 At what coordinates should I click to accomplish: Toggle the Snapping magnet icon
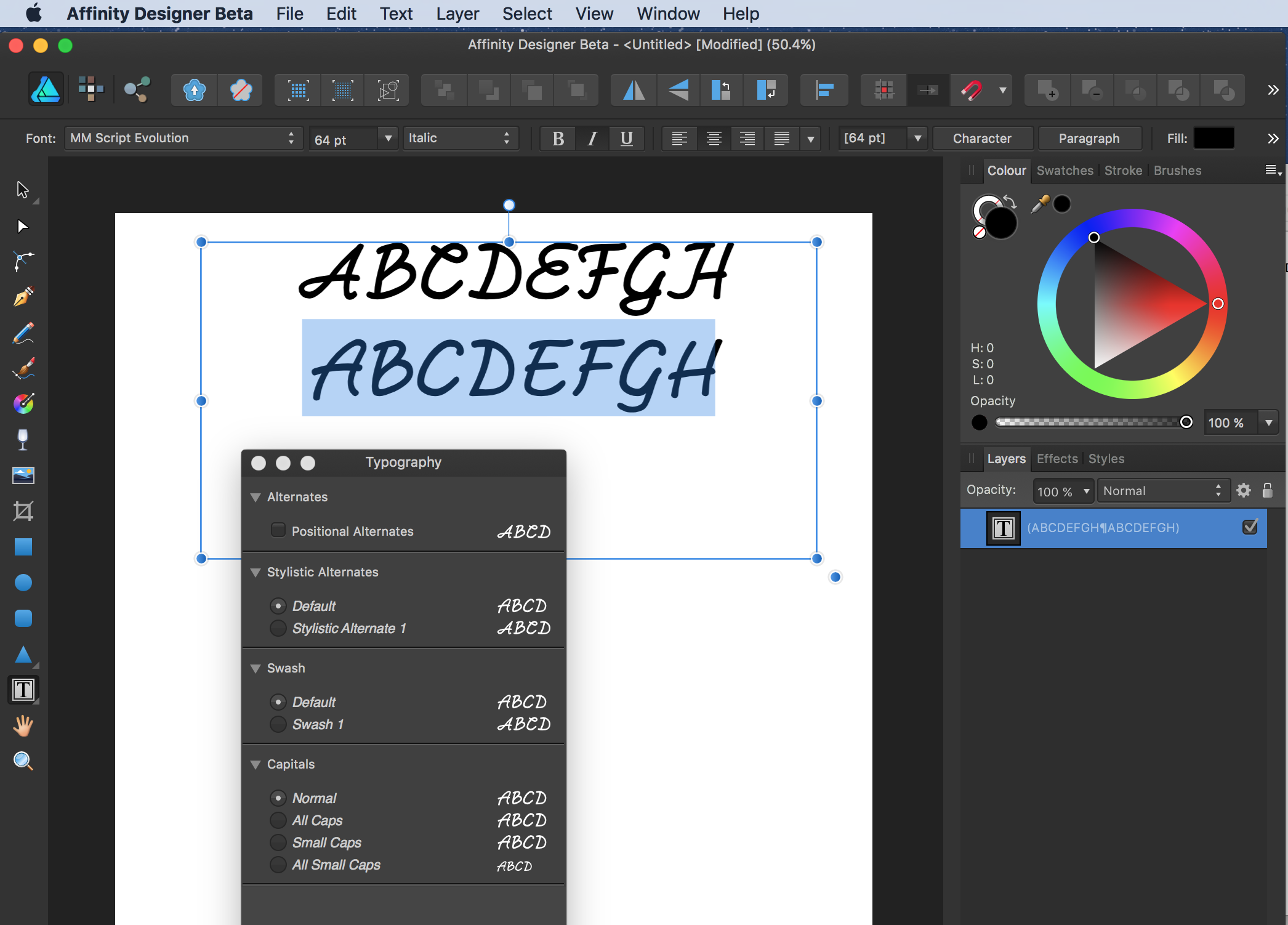pyautogui.click(x=972, y=91)
